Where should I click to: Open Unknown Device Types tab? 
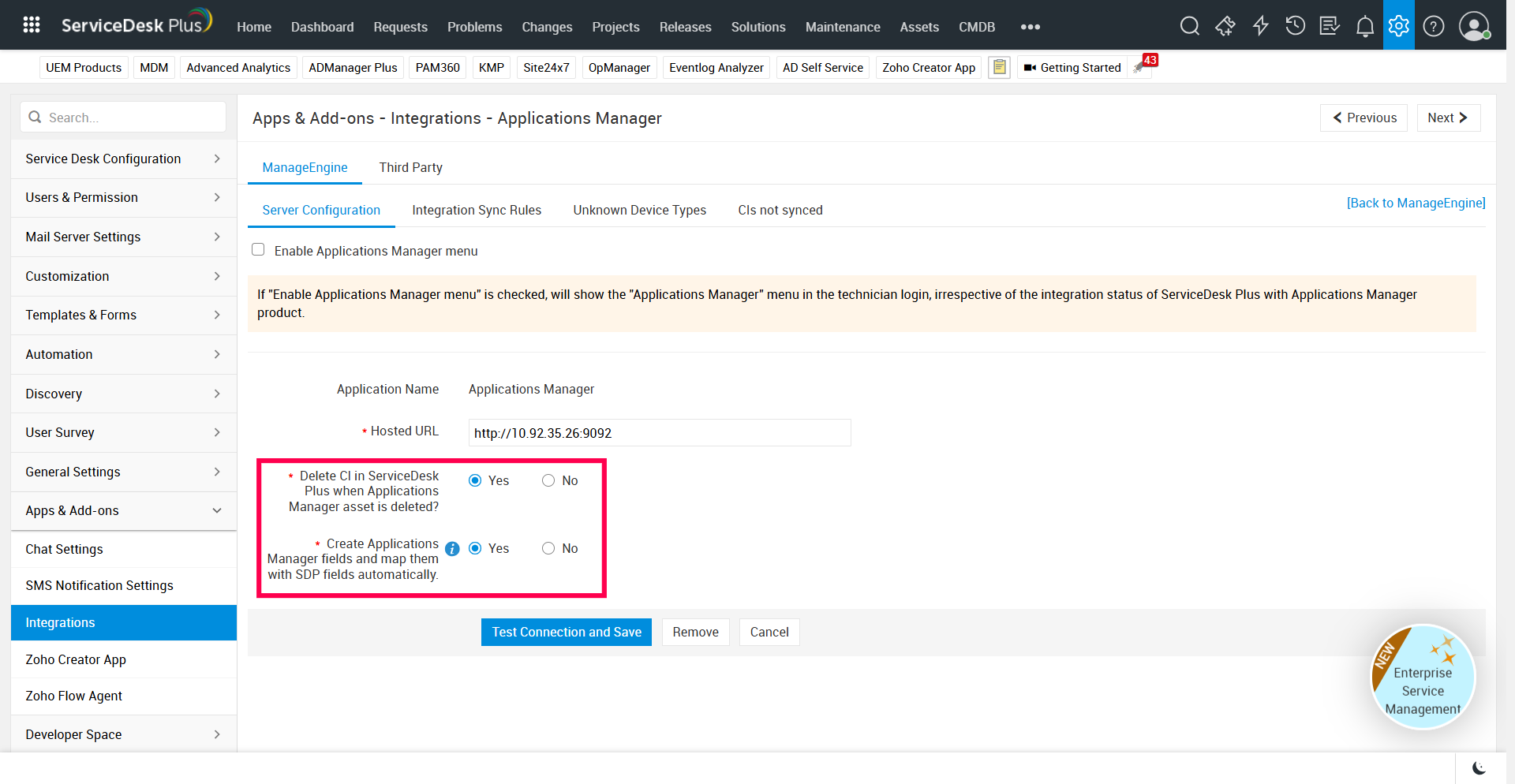[x=639, y=210]
